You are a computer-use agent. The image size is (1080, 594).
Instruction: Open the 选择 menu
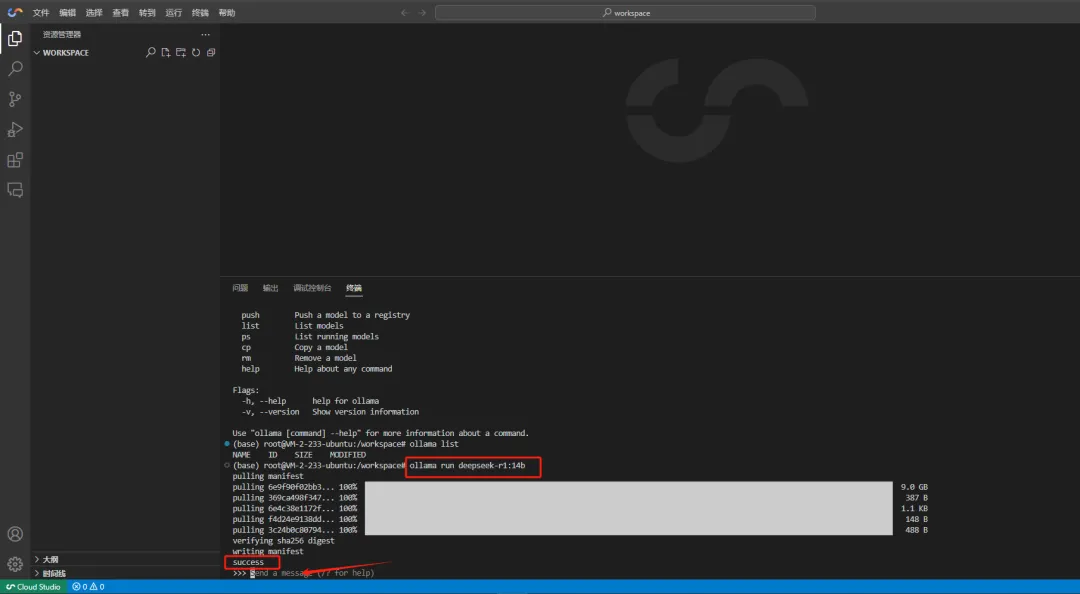pyautogui.click(x=94, y=13)
